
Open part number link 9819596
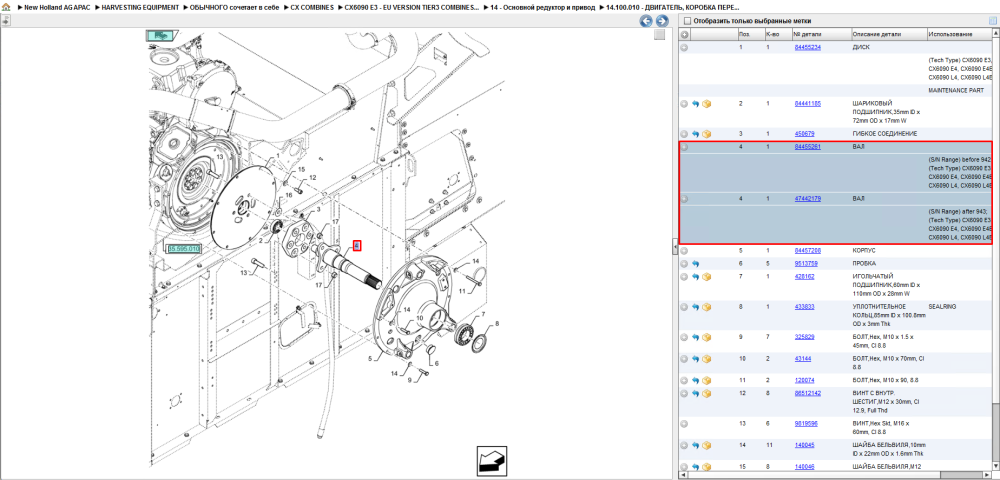(x=806, y=423)
